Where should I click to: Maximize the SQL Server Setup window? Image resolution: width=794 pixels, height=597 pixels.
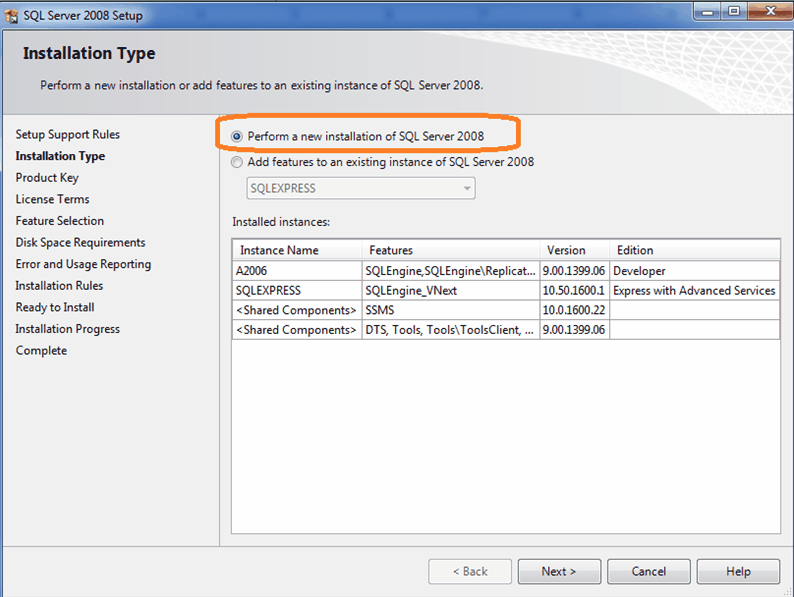tap(734, 11)
